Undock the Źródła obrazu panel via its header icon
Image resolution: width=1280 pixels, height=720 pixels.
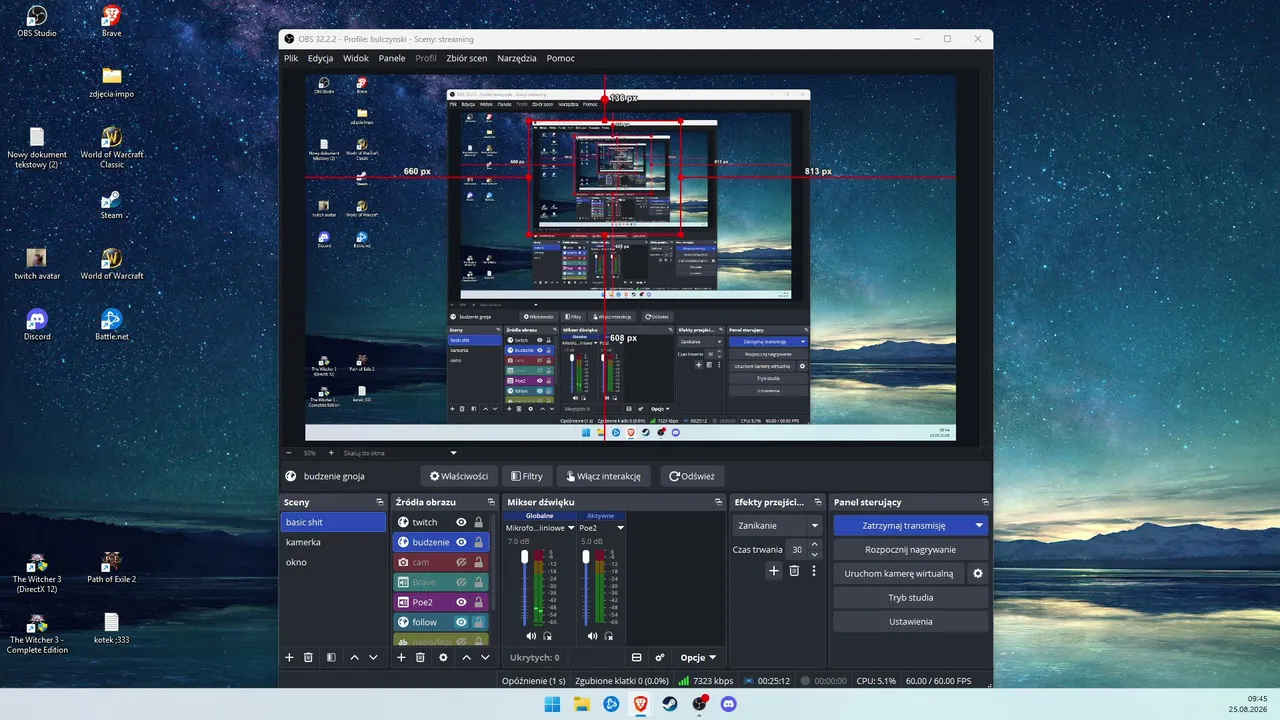tap(491, 502)
